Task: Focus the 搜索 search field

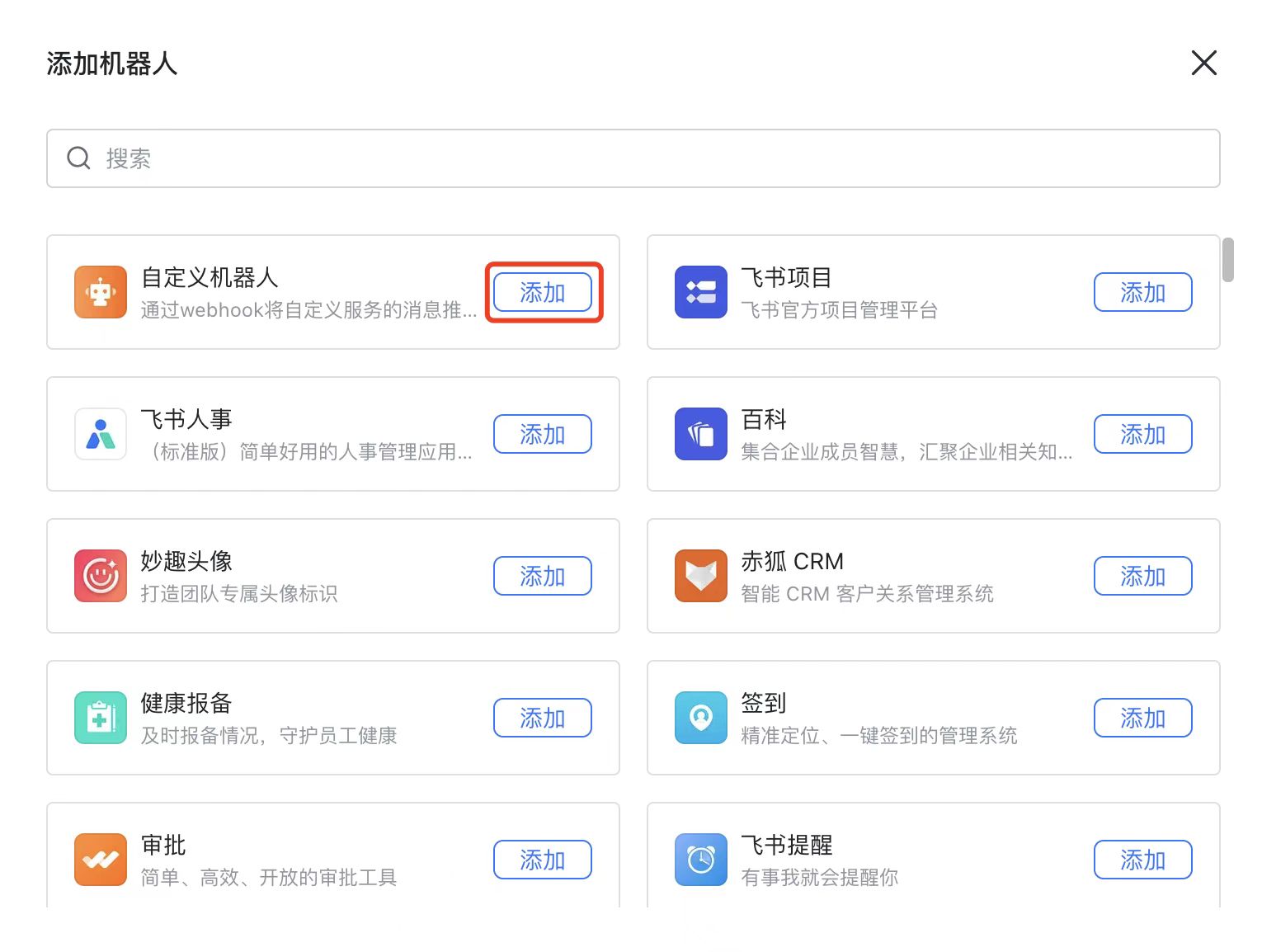Action: point(633,158)
